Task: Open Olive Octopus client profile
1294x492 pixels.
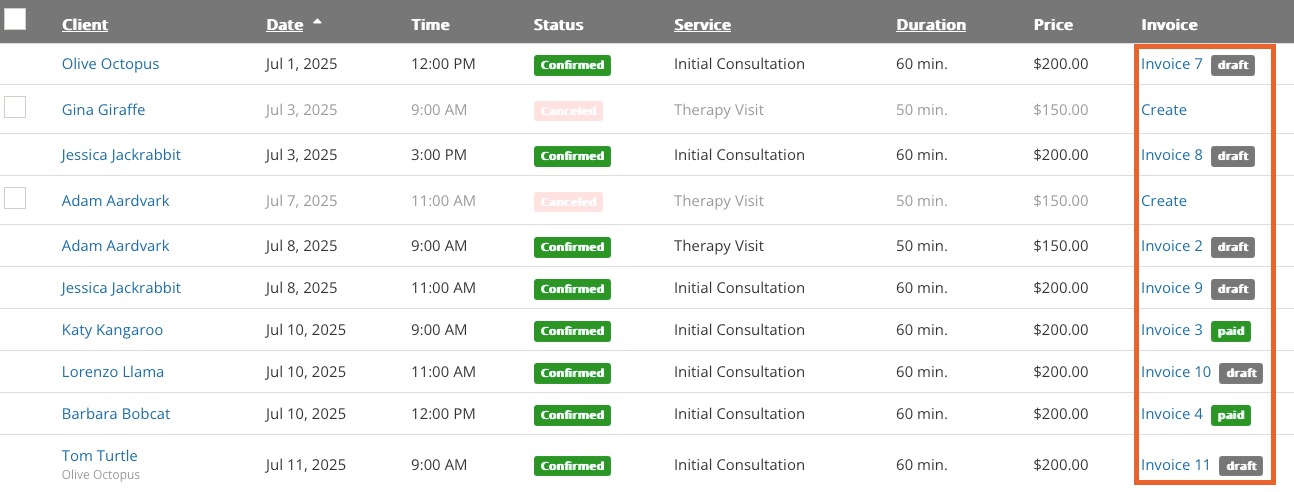Action: (x=110, y=64)
